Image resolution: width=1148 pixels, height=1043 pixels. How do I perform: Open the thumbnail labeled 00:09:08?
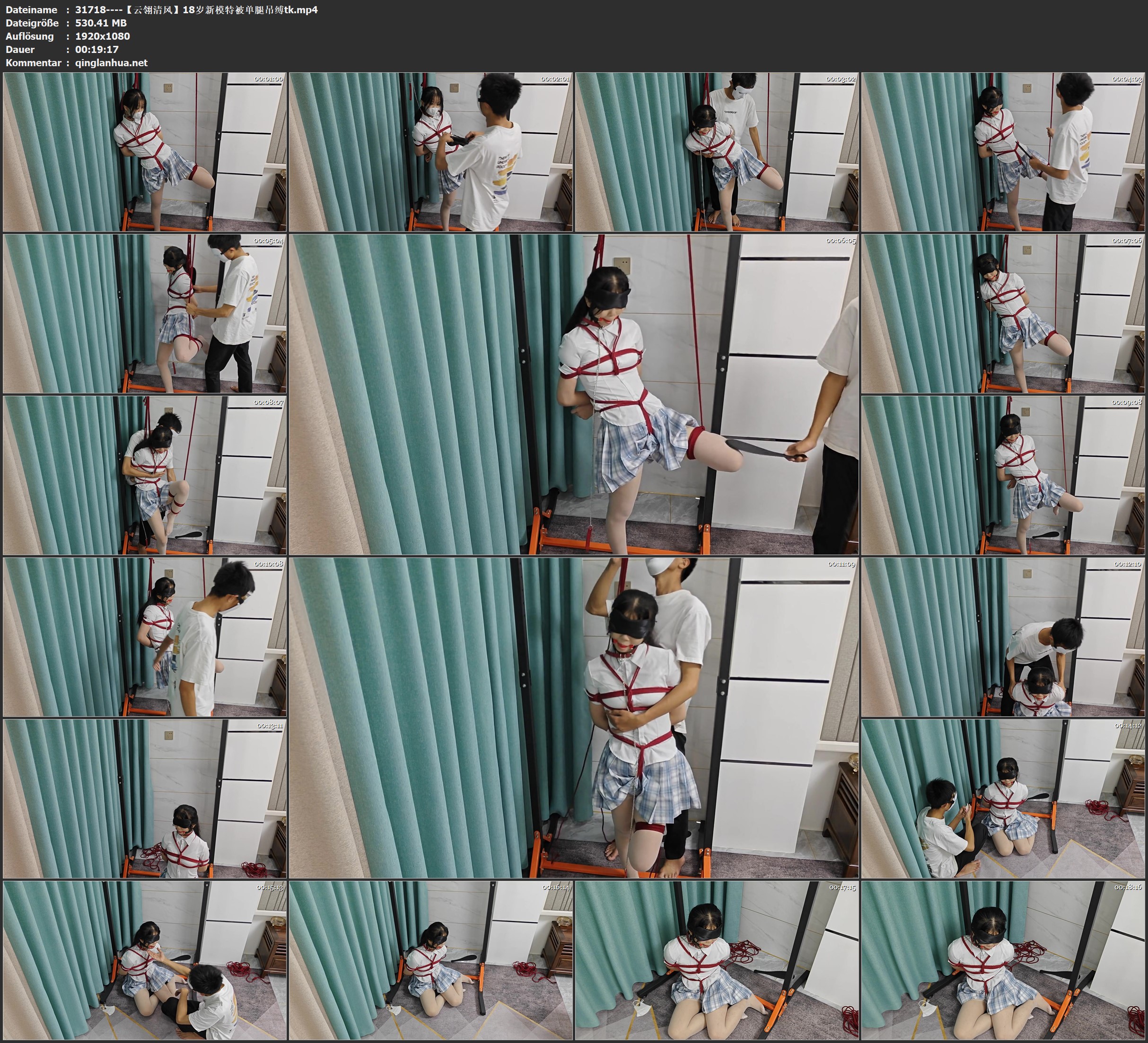click(1003, 475)
